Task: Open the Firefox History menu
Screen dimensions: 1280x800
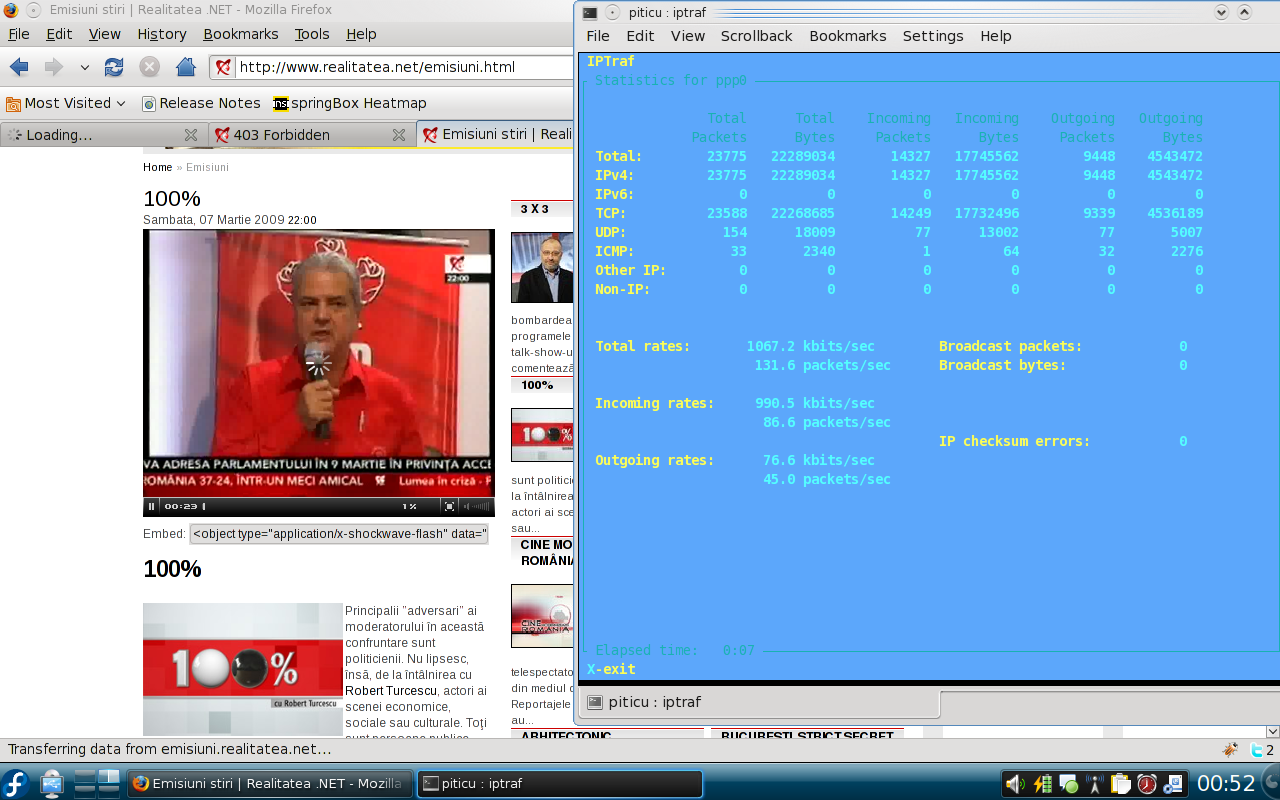Action: (x=162, y=34)
